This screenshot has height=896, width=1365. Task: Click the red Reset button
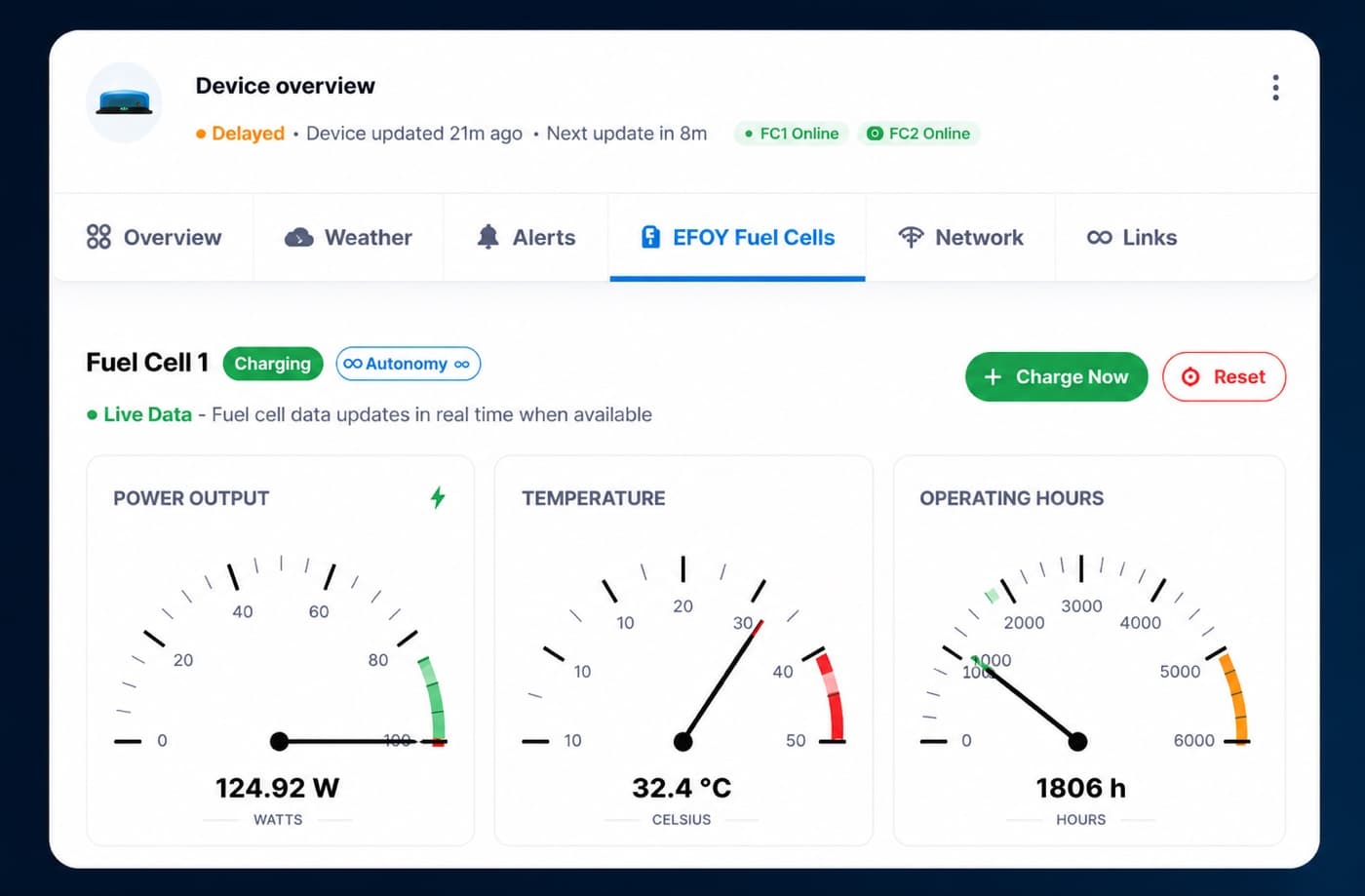(x=1224, y=376)
